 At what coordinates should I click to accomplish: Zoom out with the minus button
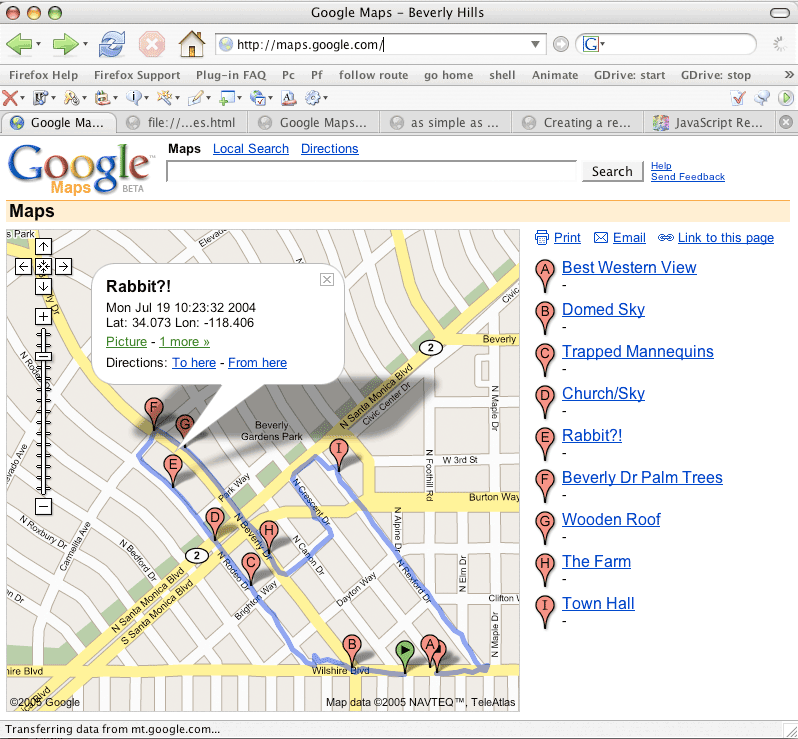(x=43, y=506)
